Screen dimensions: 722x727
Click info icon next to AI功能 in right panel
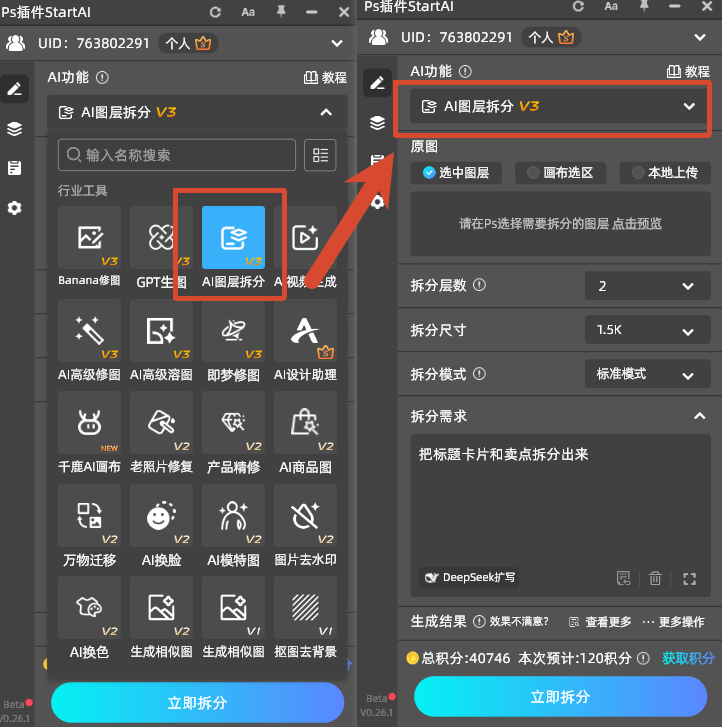point(465,71)
